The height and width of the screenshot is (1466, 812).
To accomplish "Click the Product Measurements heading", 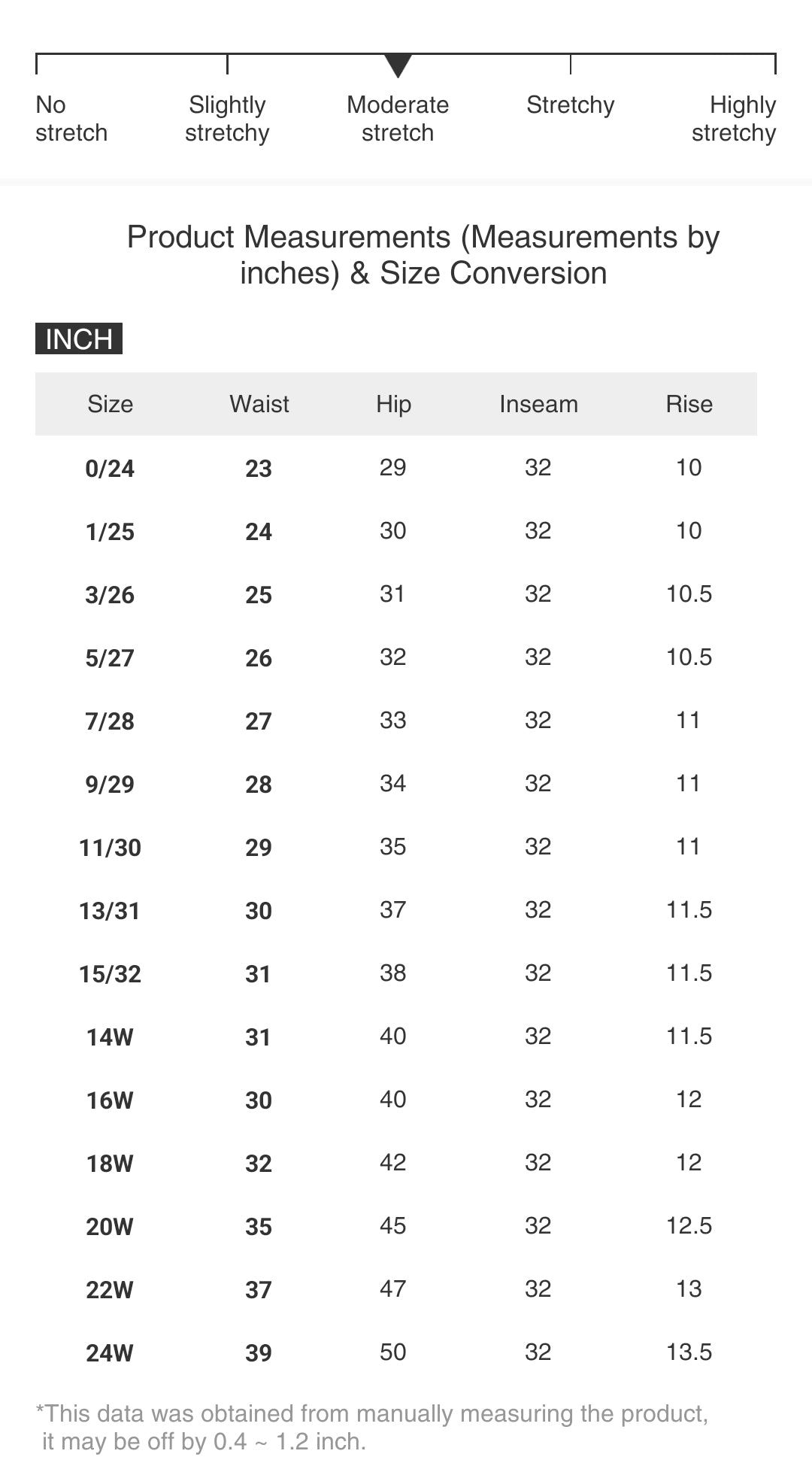I will (423, 255).
